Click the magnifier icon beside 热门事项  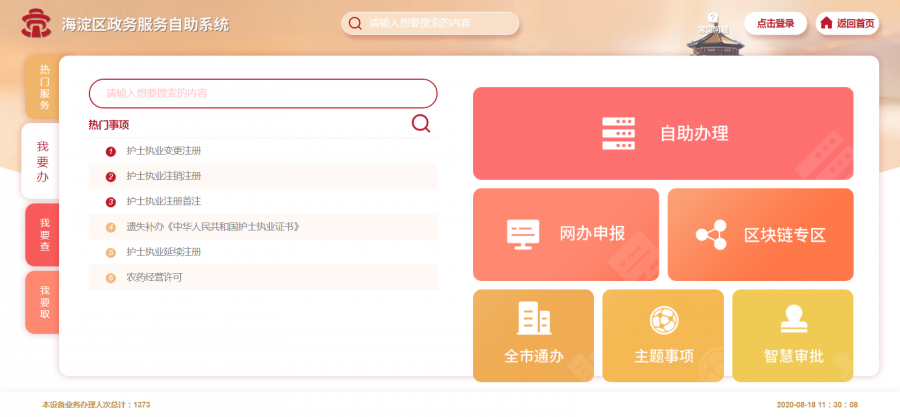421,124
